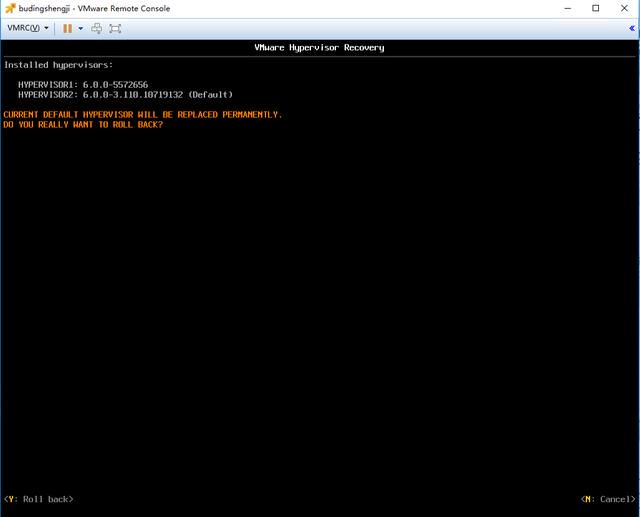Screen dimensions: 640x517
Task: Send Ctrl+Alt+Del with the toolbar icon
Action: 97,28
